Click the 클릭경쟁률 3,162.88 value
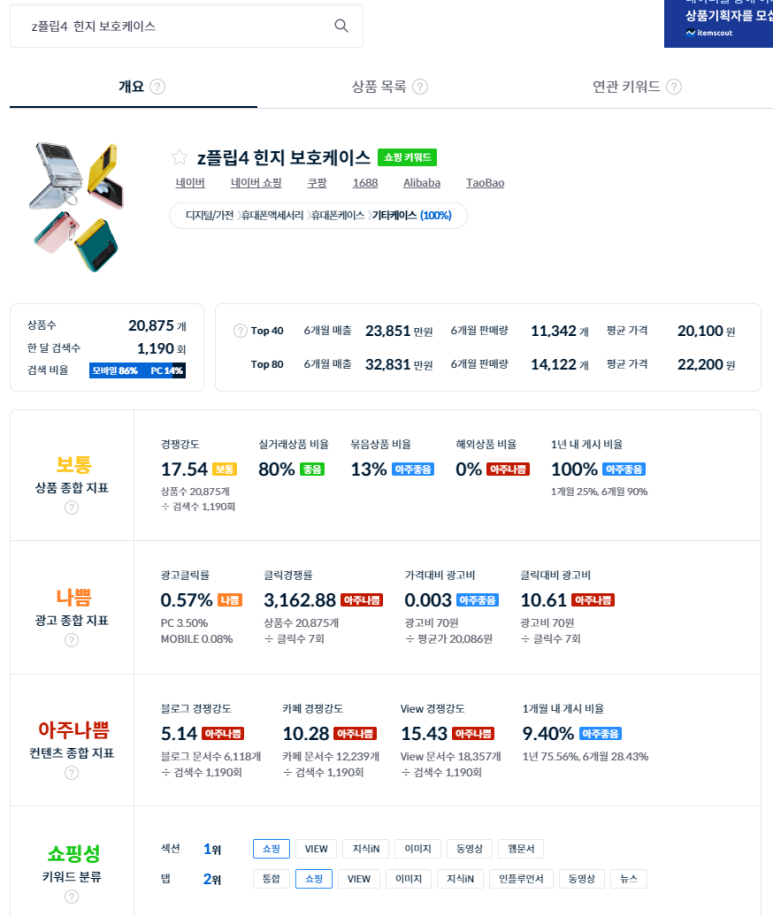Viewport: 773px width, 916px height. pyautogui.click(x=300, y=600)
